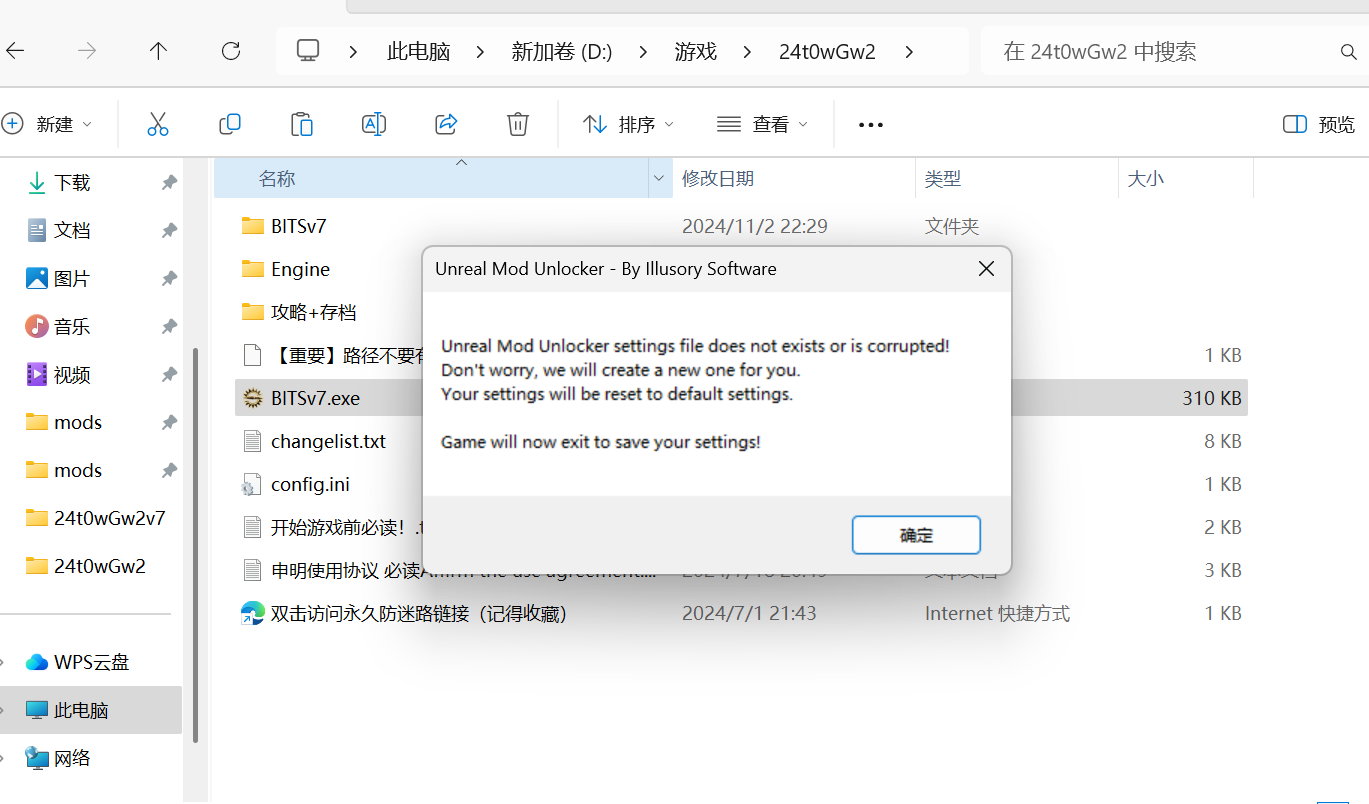1369x804 pixels.
Task: Click the Back navigation arrow
Action: click(x=15, y=51)
